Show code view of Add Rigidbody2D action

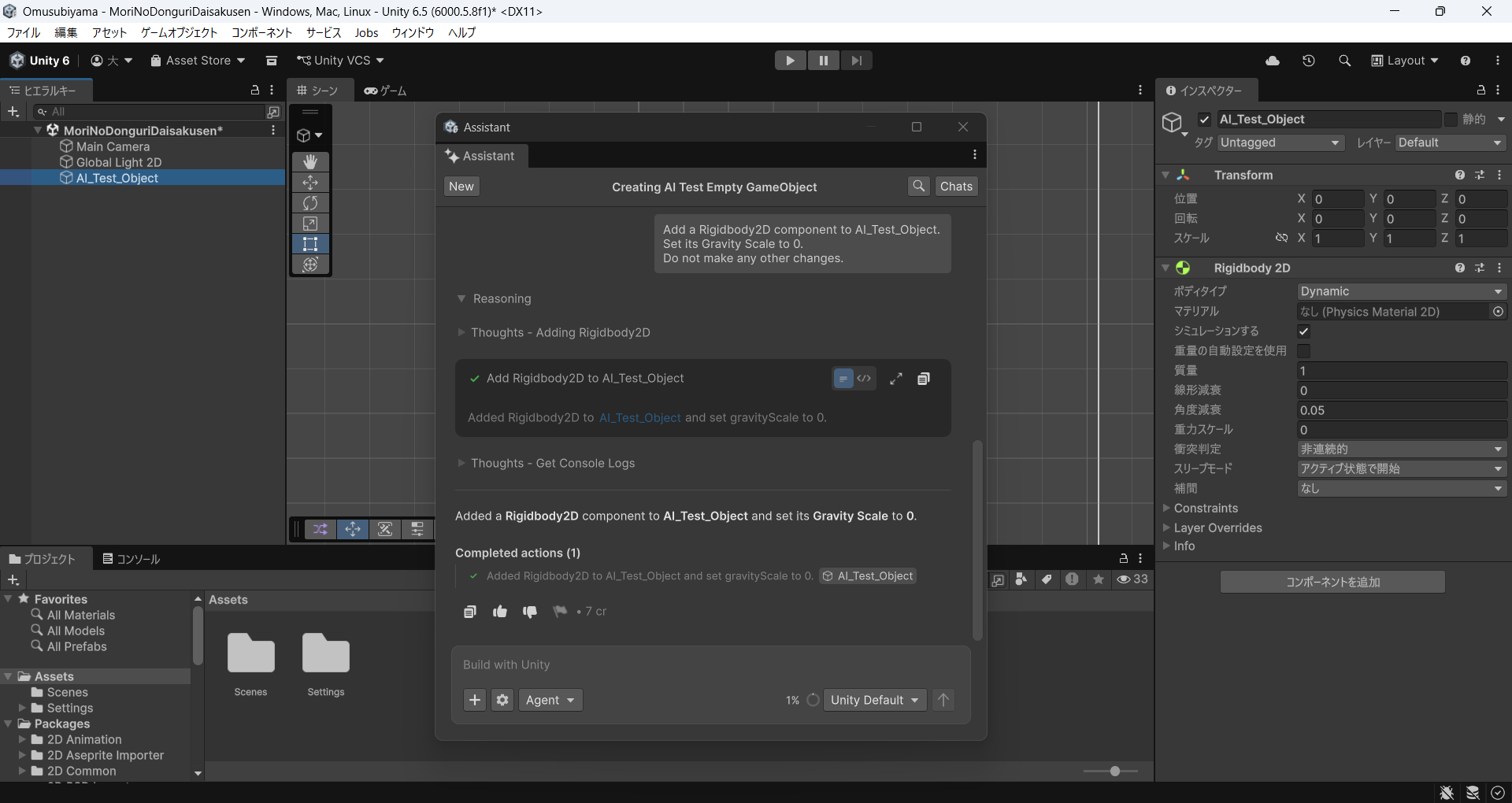click(x=865, y=379)
